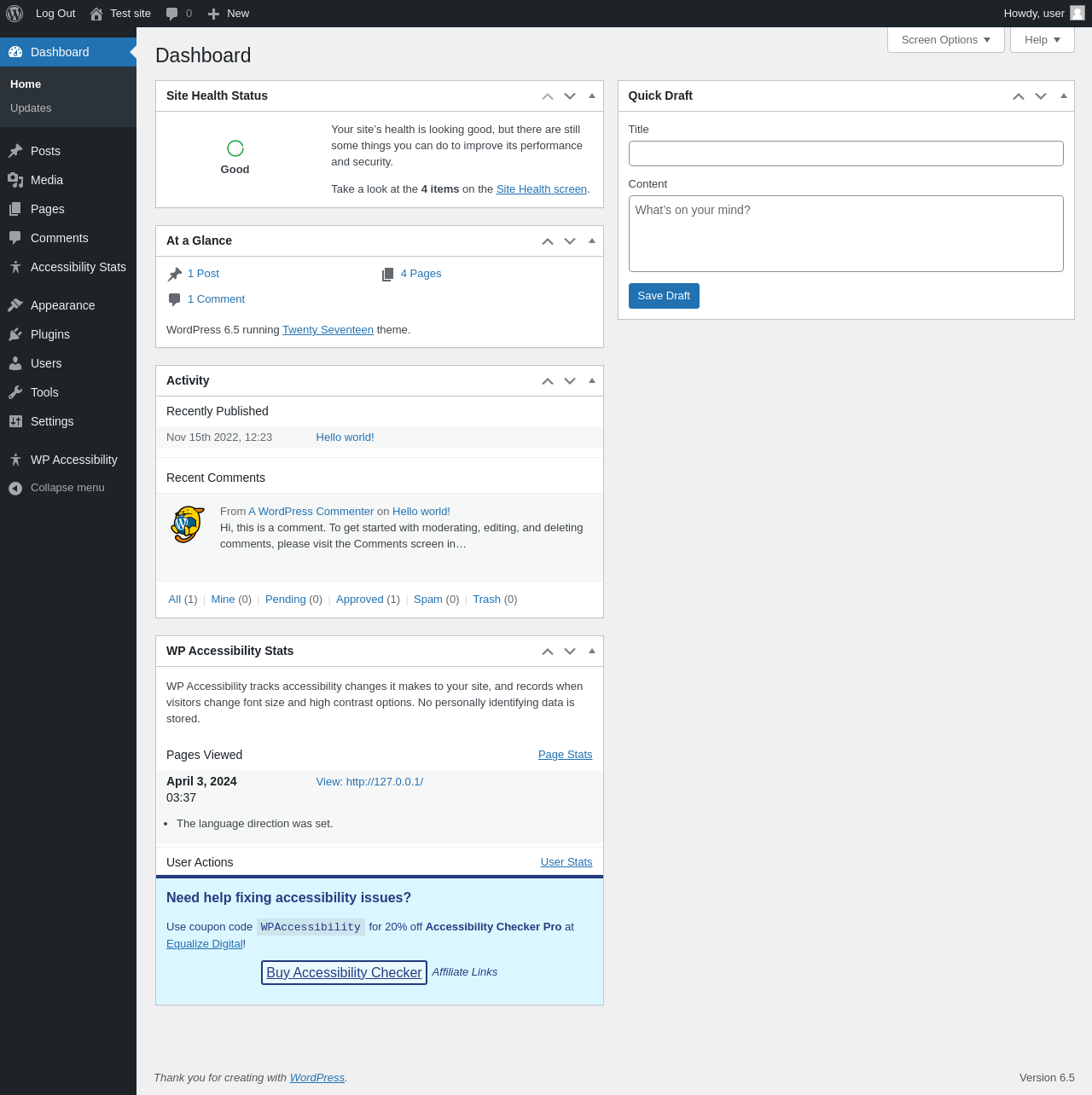The height and width of the screenshot is (1095, 1092).
Task: Click the Plugins plug icon
Action: (15, 334)
